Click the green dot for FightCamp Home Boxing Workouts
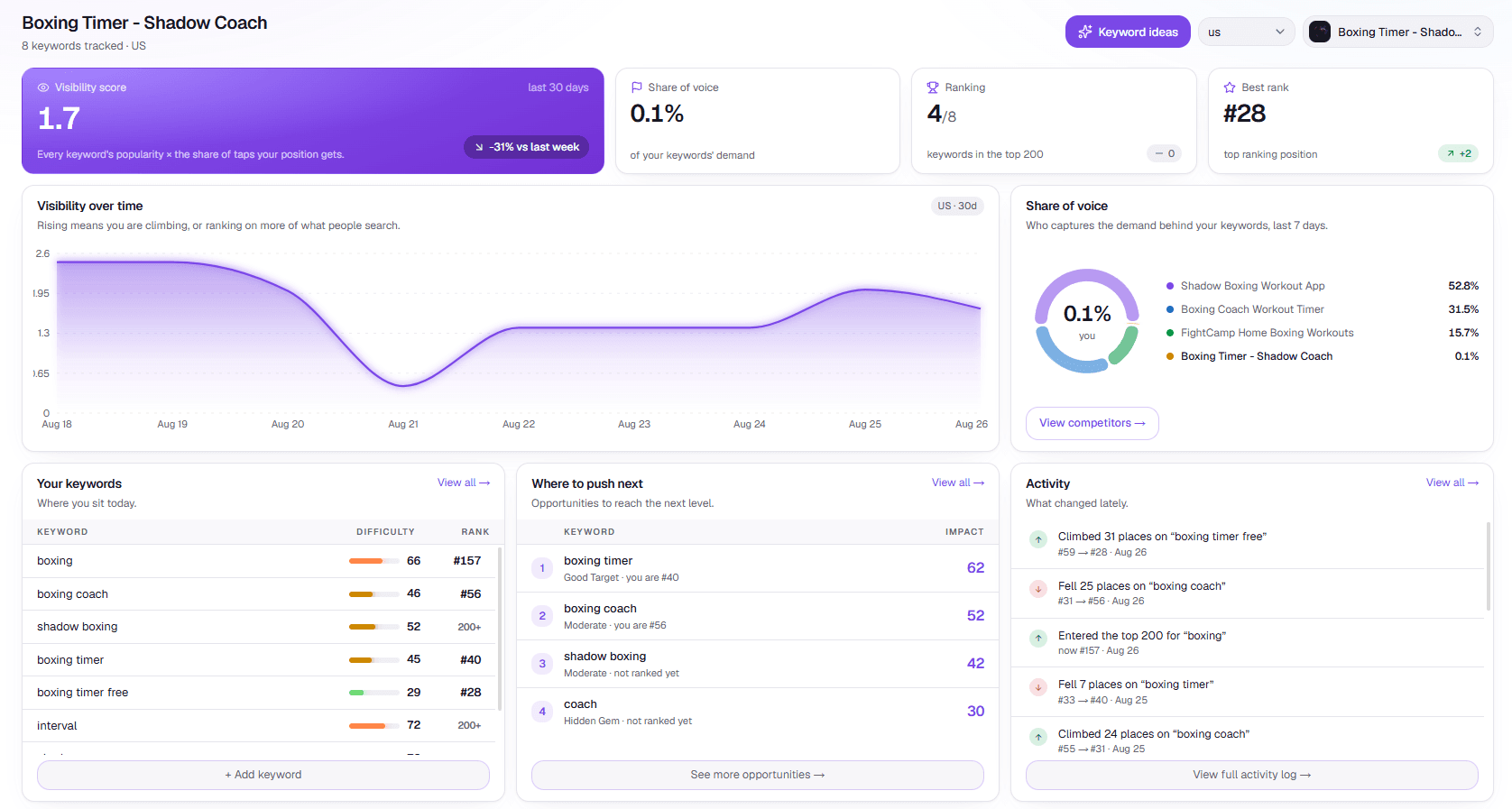Viewport: 1512px width, 809px height. point(1170,333)
